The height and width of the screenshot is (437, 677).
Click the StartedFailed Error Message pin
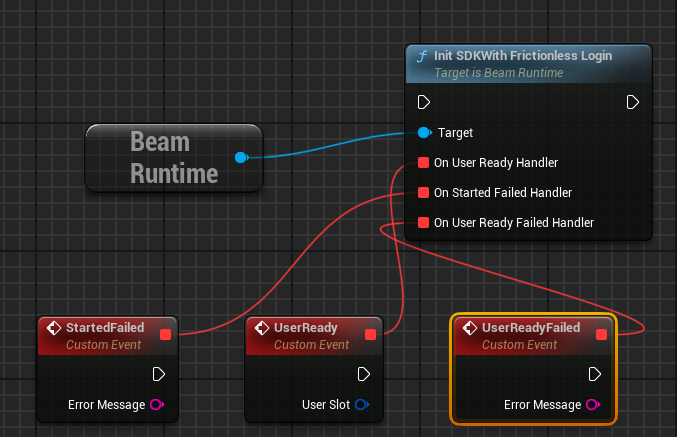157,405
